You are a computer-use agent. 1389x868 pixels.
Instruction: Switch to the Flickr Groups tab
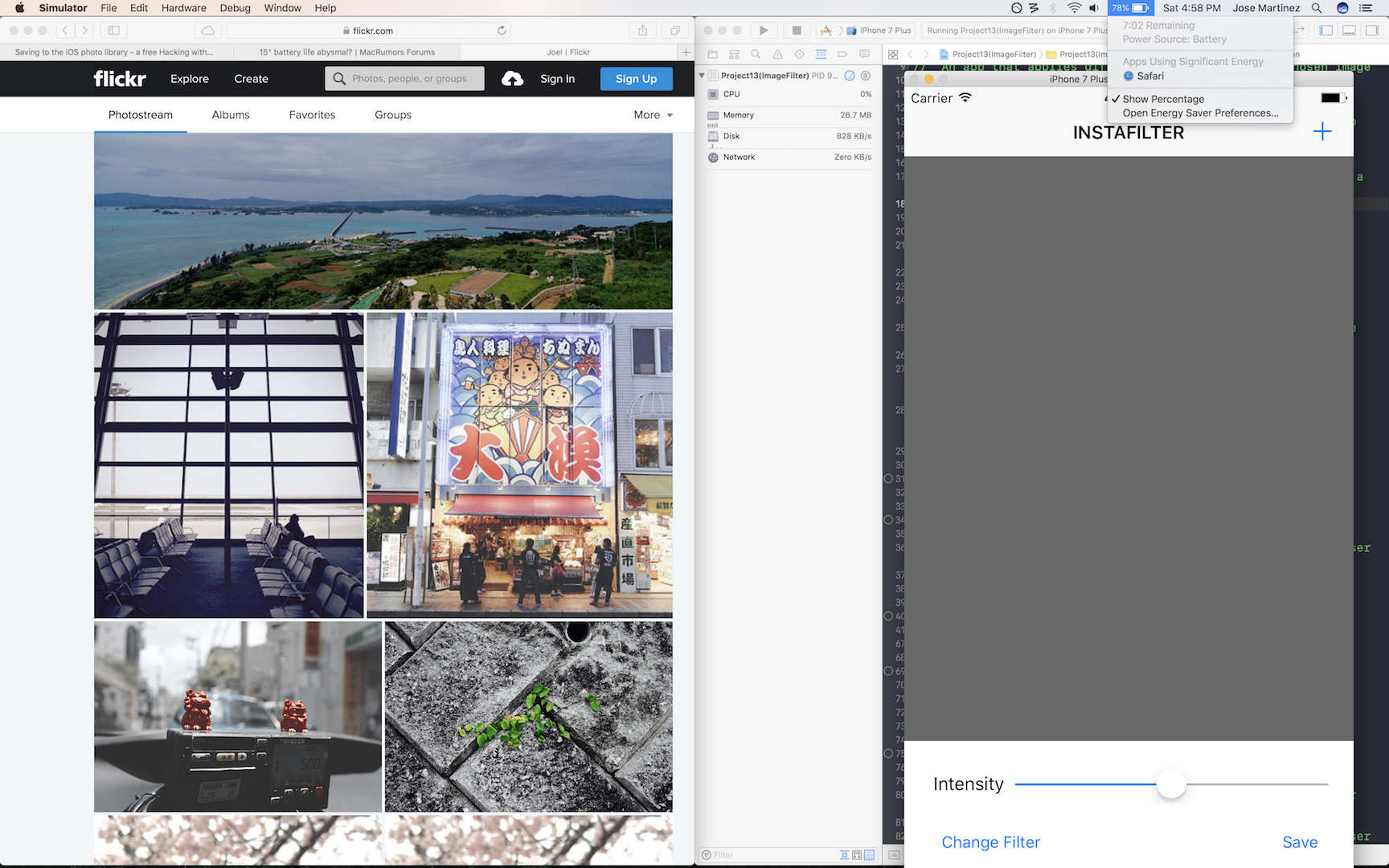393,115
